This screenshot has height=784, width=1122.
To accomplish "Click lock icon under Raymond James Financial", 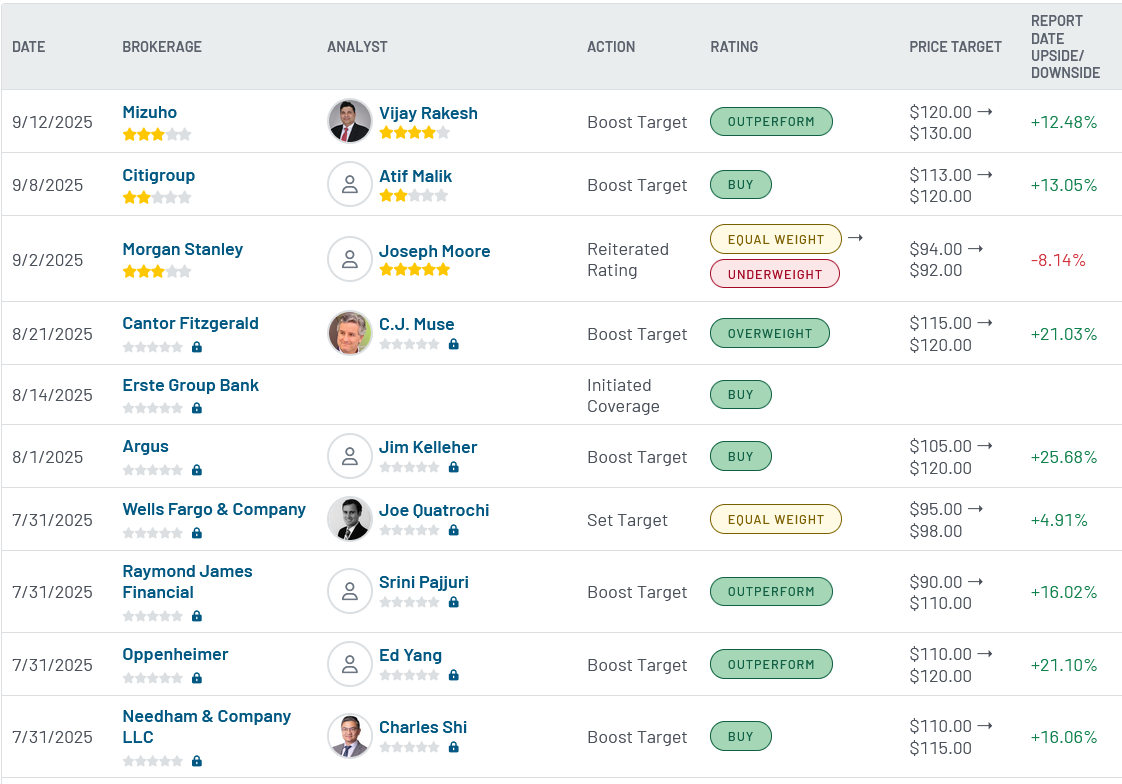I will (197, 616).
